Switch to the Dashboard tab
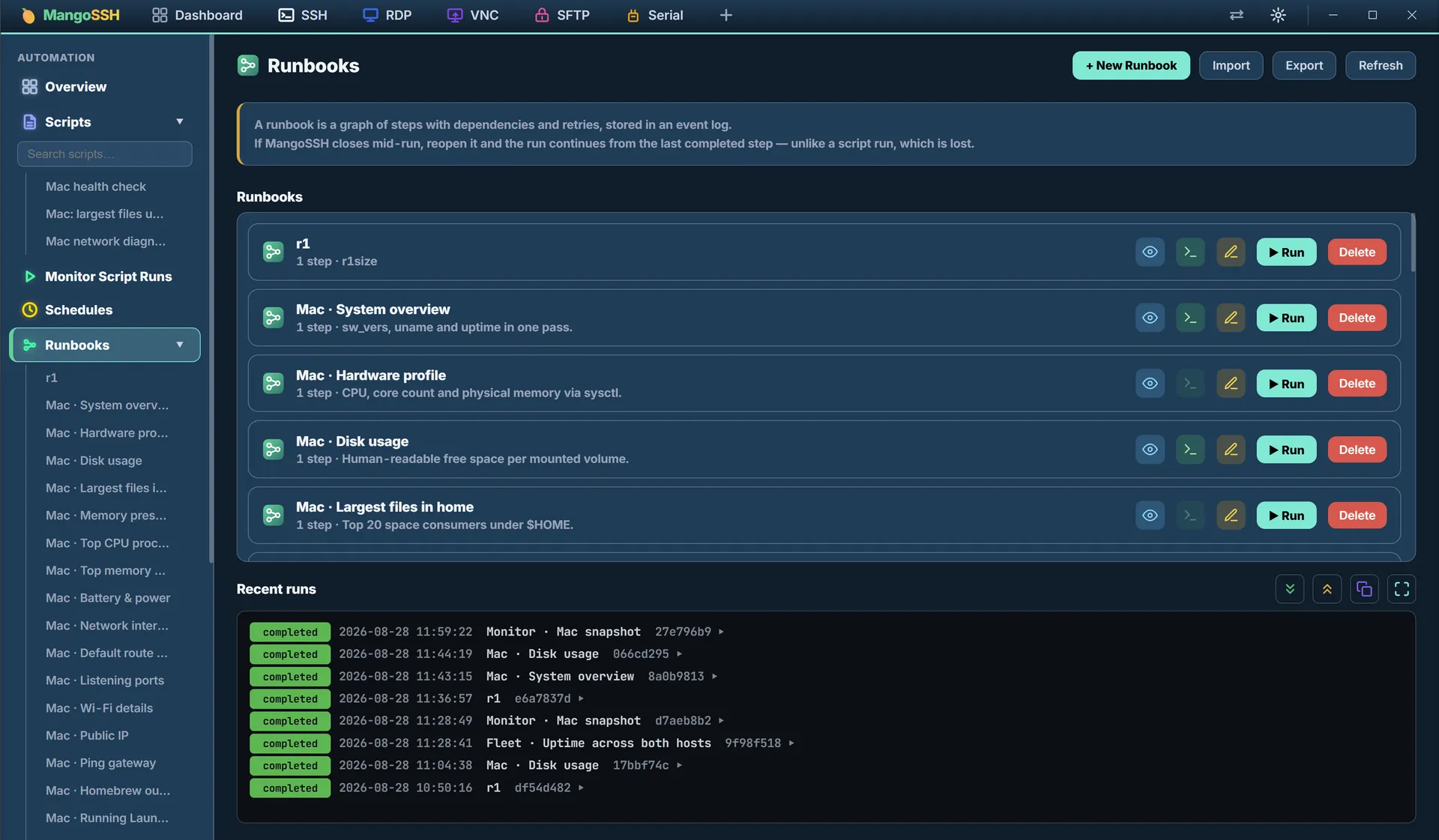 [197, 15]
